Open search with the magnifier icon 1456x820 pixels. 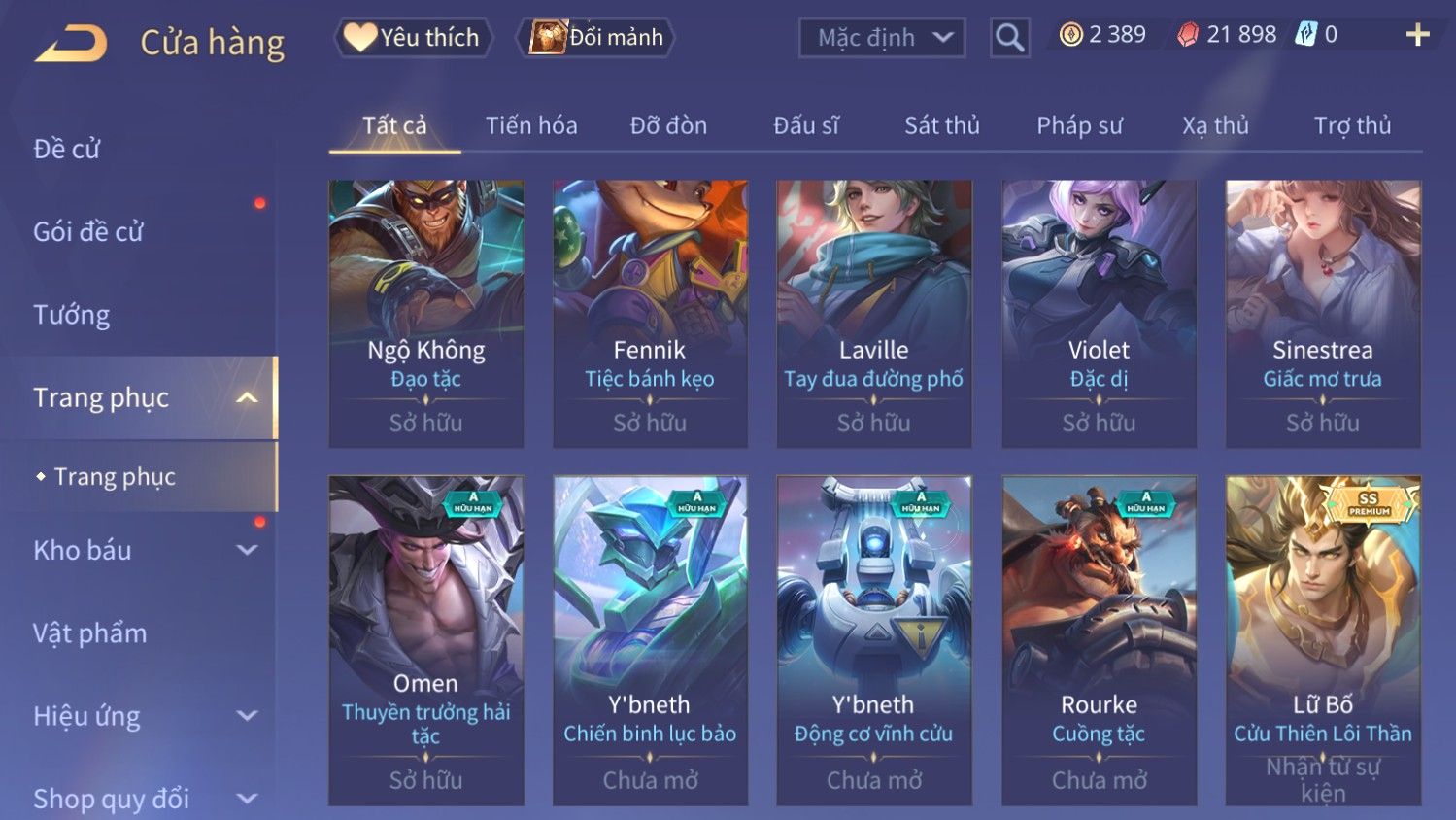click(x=1009, y=38)
